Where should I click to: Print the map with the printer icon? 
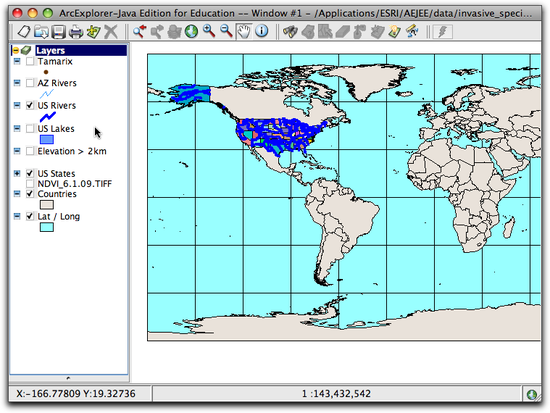tap(76, 32)
